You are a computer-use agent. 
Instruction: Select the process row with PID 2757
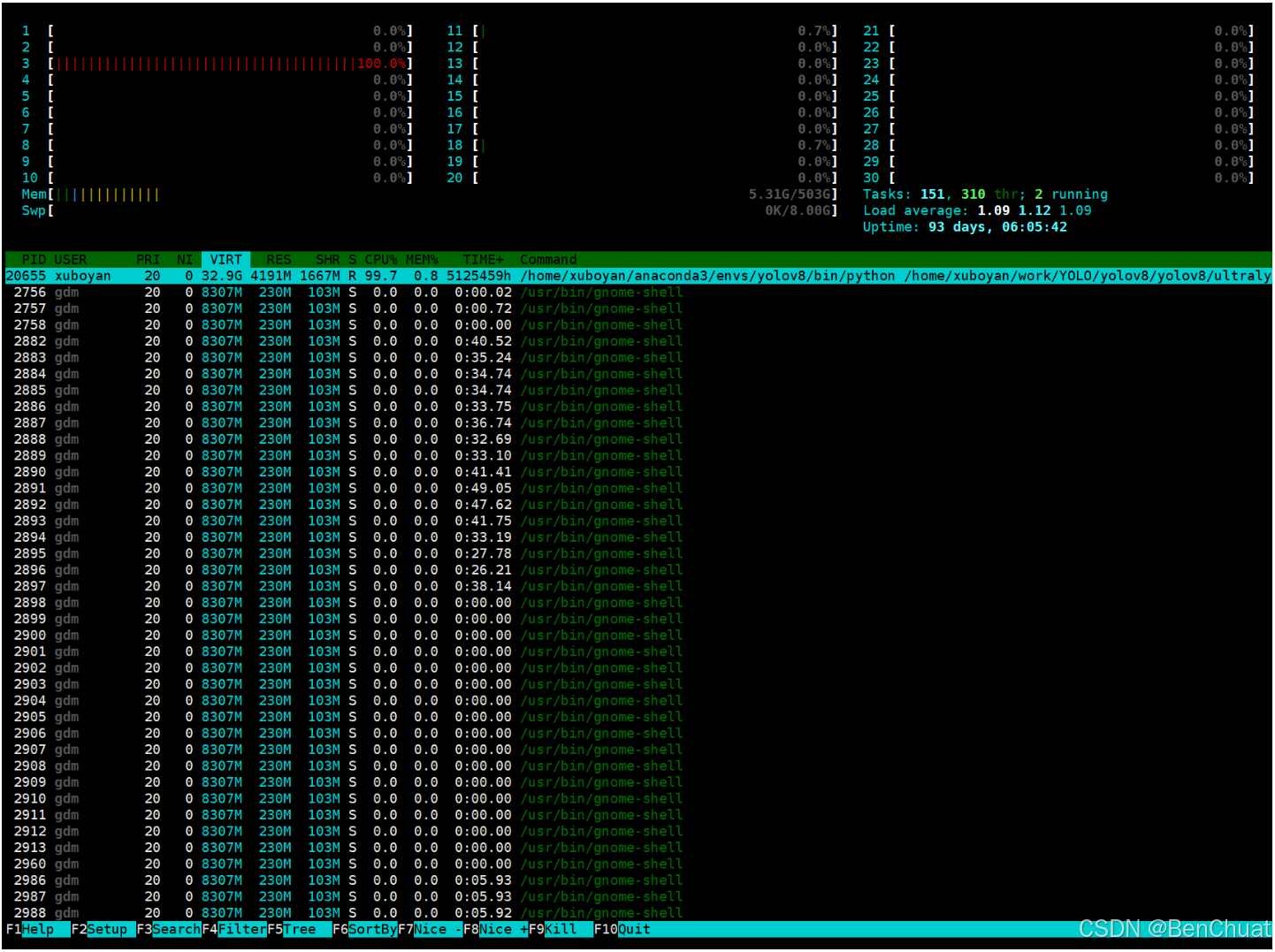pos(637,308)
